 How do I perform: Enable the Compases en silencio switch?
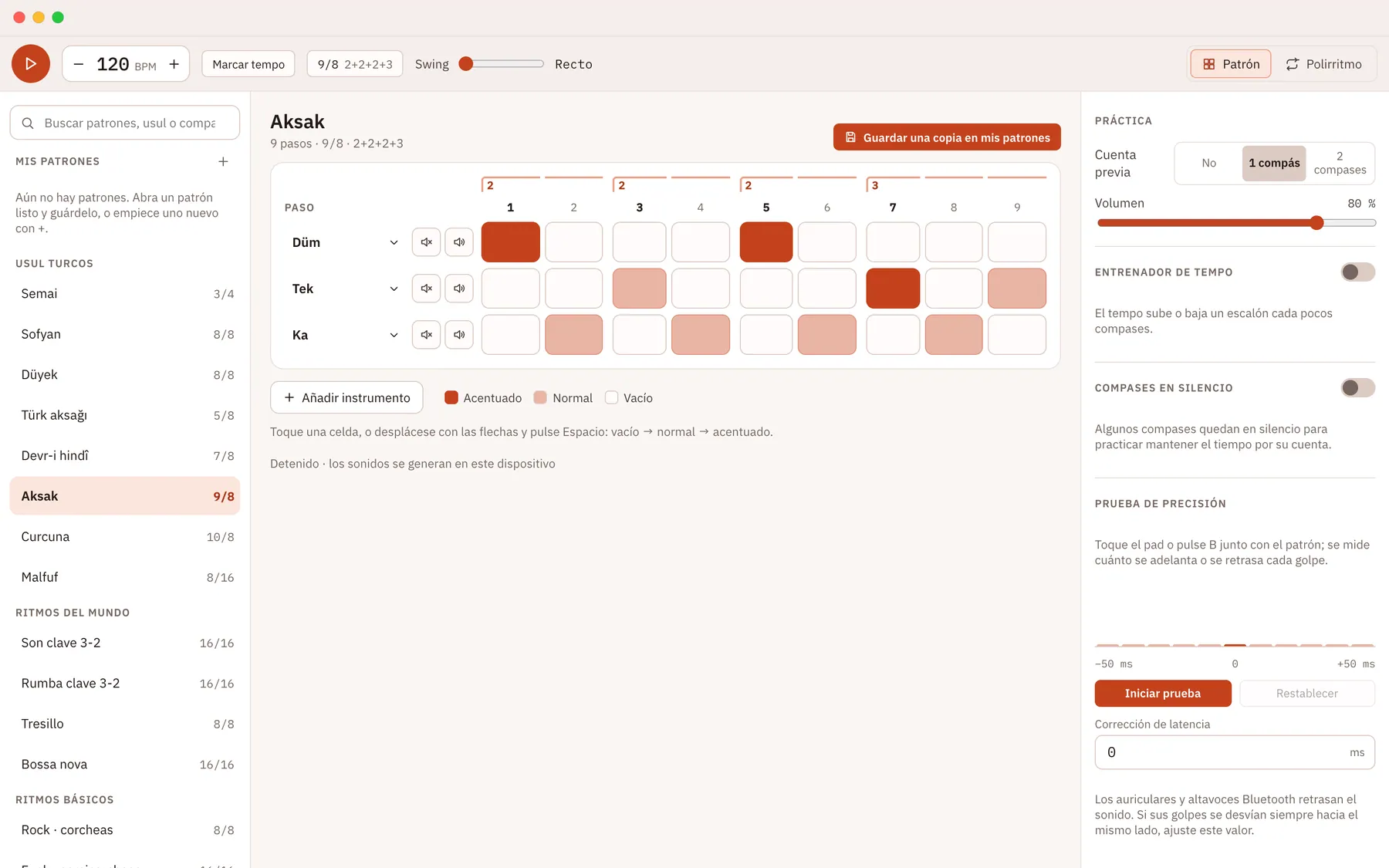(x=1358, y=387)
